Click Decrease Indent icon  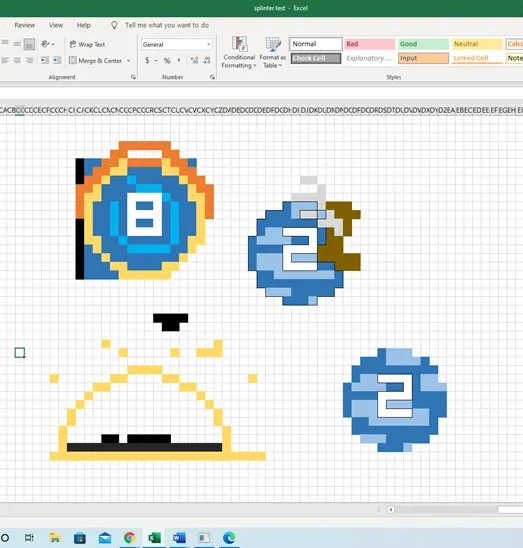coord(44,60)
